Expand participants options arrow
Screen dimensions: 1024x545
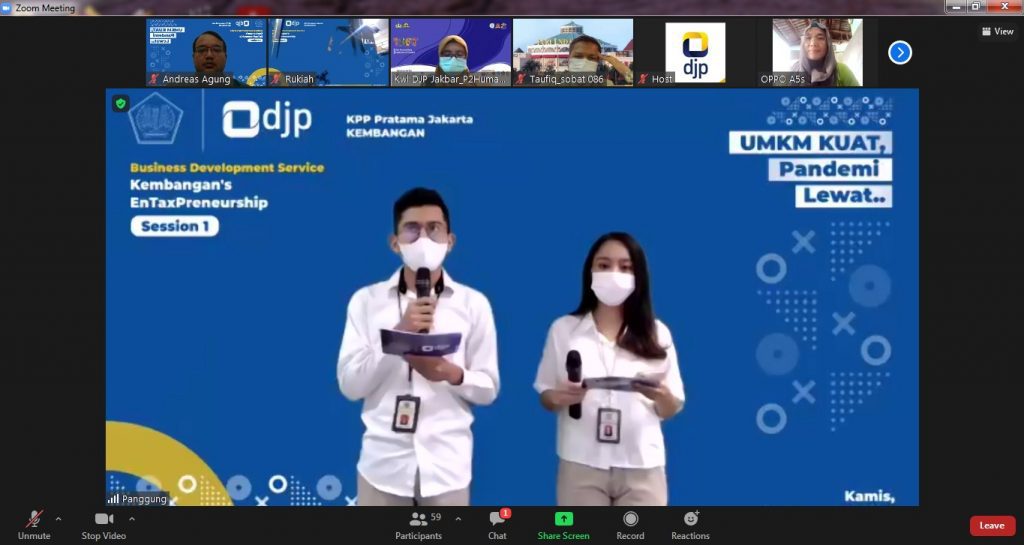point(458,519)
